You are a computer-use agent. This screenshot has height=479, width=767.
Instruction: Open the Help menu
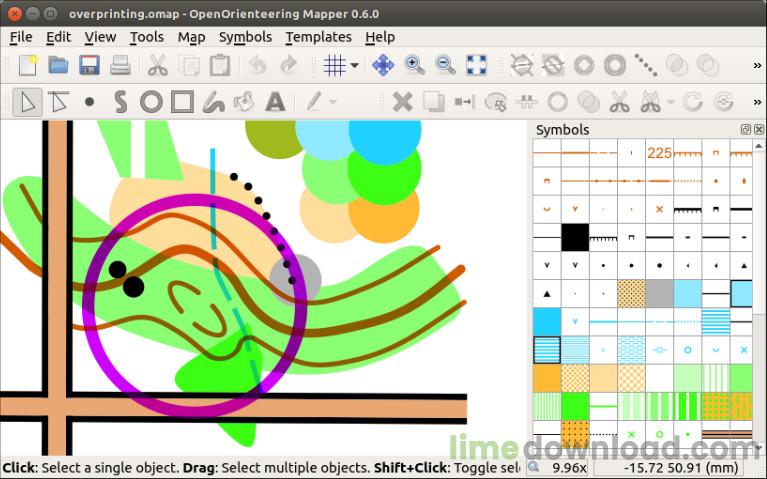click(x=380, y=37)
